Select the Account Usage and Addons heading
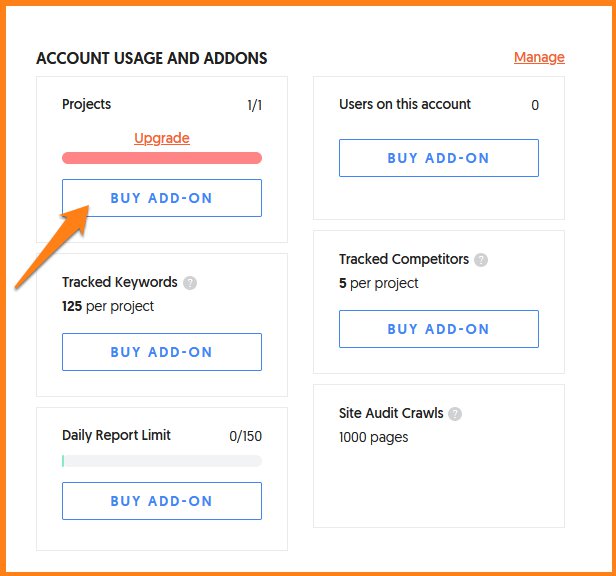The height and width of the screenshot is (576, 616). [152, 58]
